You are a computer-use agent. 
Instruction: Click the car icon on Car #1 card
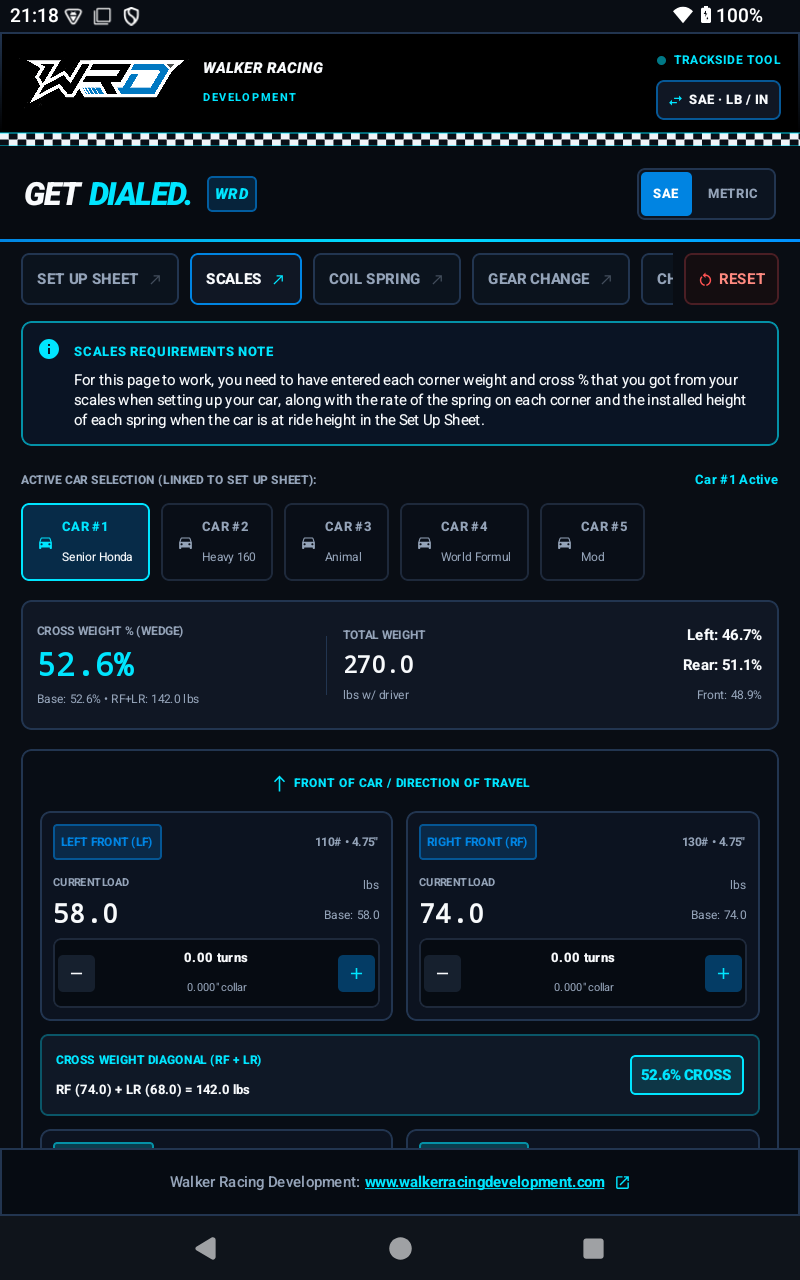point(45,543)
